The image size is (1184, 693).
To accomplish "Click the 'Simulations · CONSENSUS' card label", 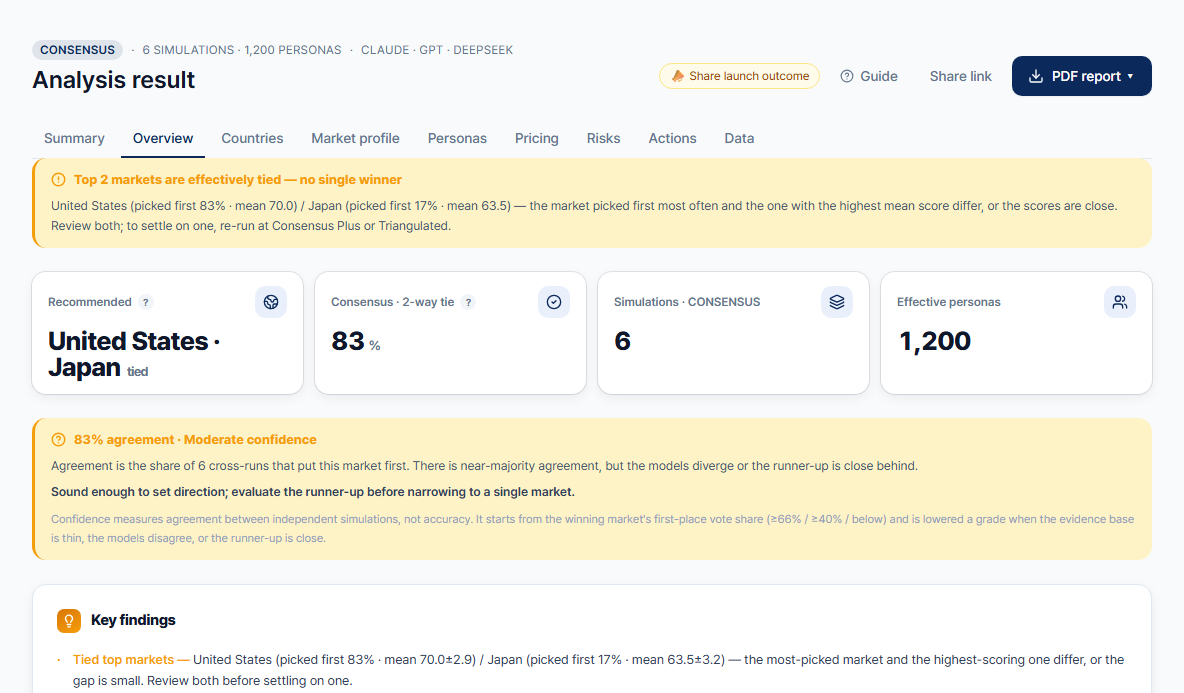I will [687, 302].
